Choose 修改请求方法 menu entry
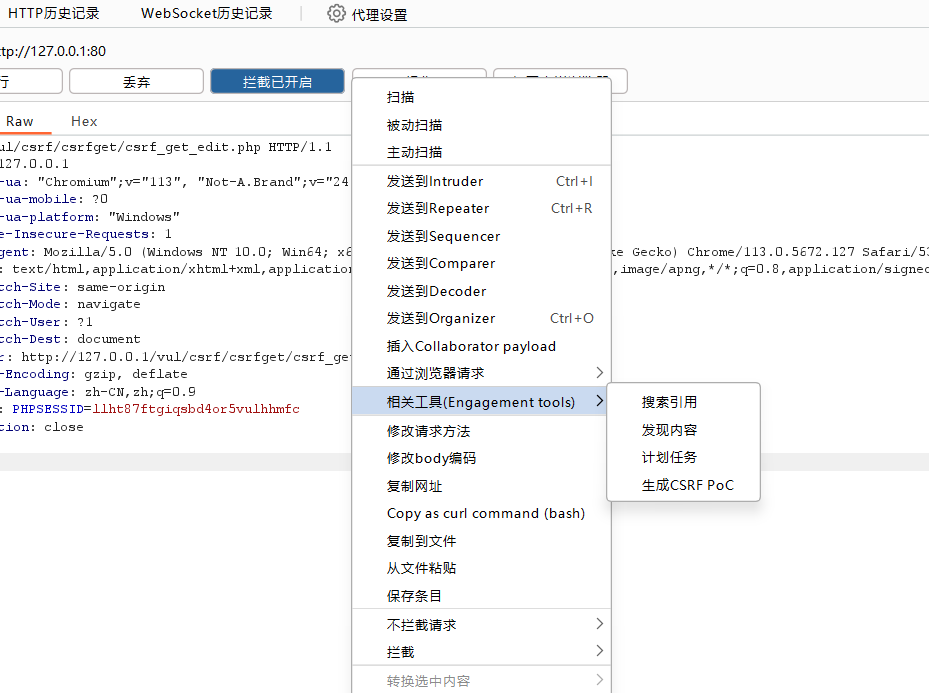929x693 pixels. [x=428, y=431]
